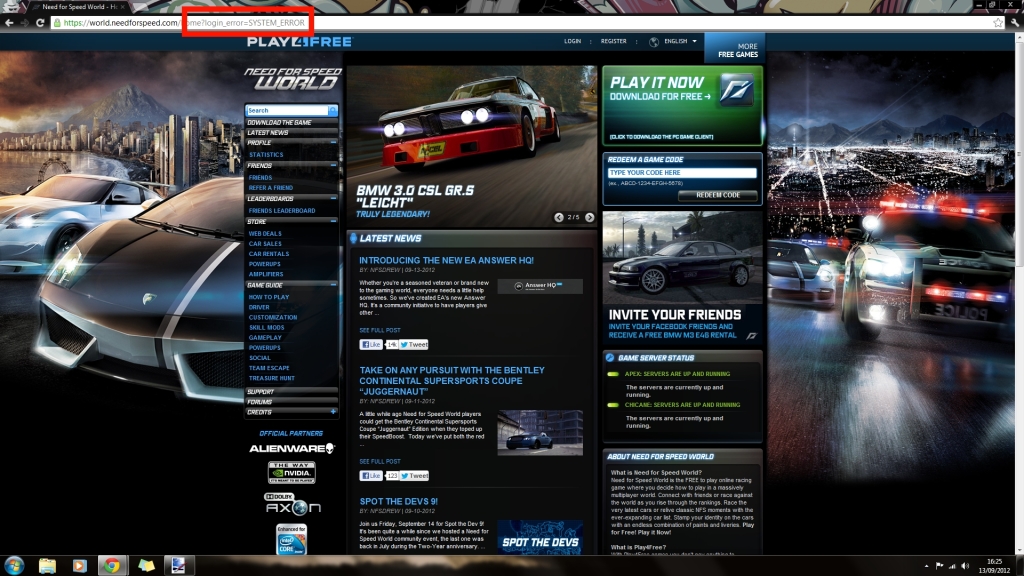Click the Facebook Like button under first article
The width and height of the screenshot is (1024, 576).
click(371, 344)
